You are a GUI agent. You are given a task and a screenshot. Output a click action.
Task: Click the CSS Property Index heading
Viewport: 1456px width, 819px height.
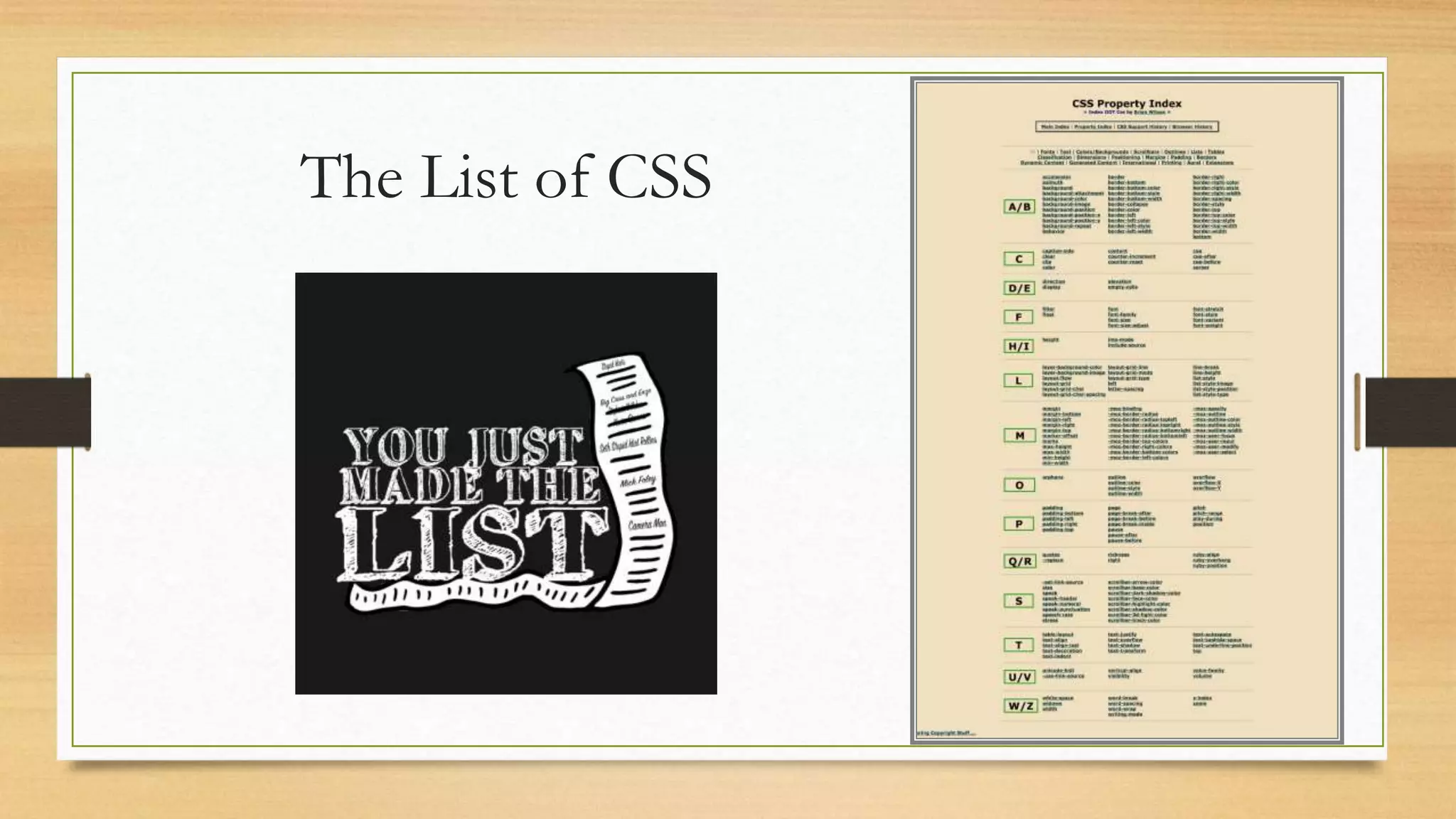click(1127, 103)
